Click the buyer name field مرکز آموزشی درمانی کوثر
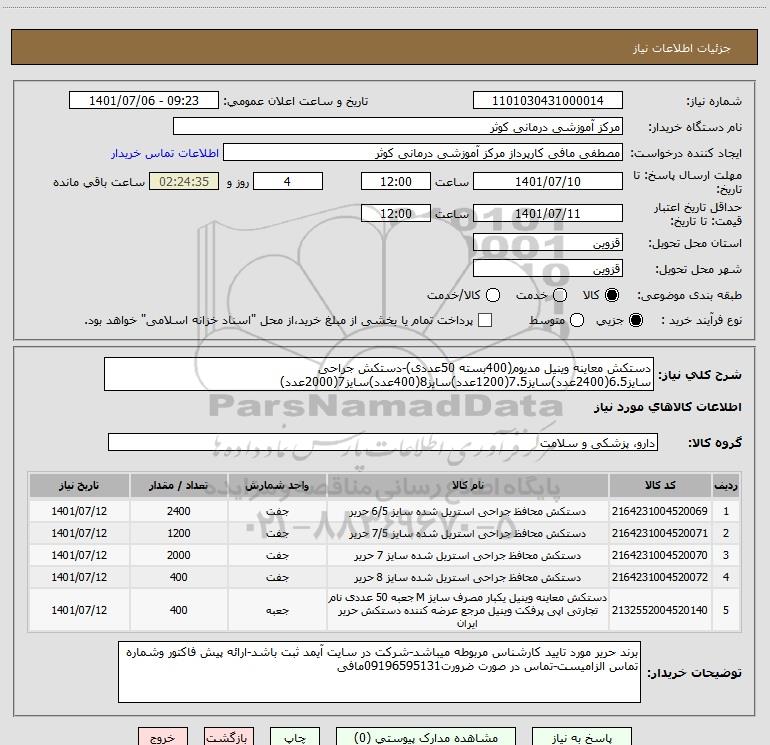Viewport: 770px width, 745px height. [398, 127]
